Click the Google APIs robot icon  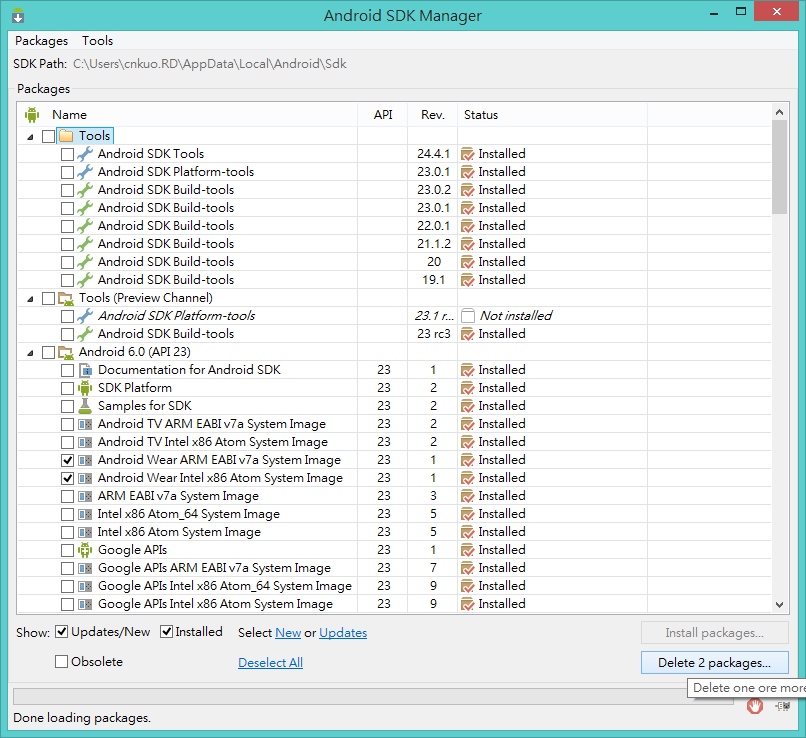tap(85, 550)
